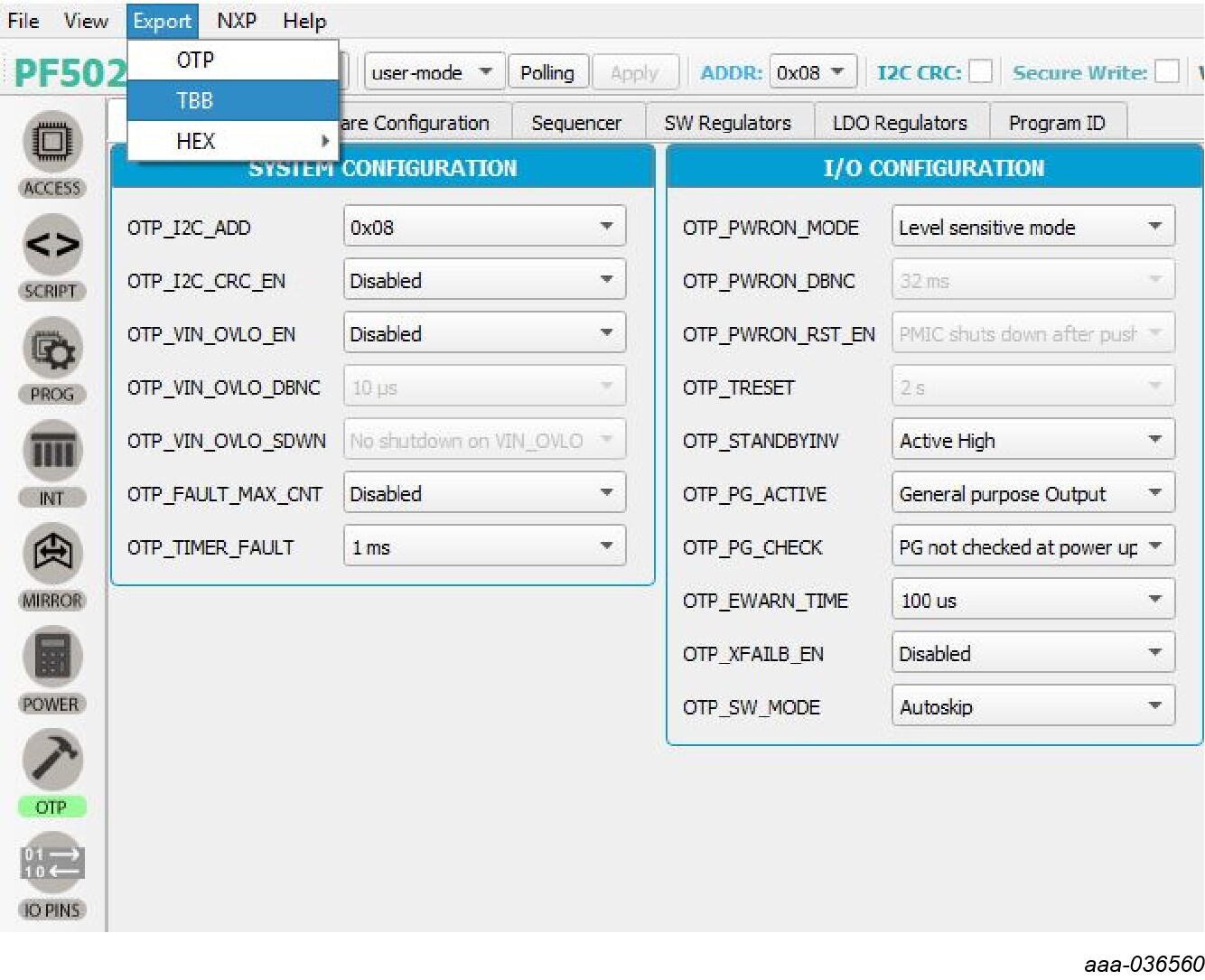The height and width of the screenshot is (980, 1205).
Task: Click the SCRIPT code brackets icon
Action: coord(51,246)
